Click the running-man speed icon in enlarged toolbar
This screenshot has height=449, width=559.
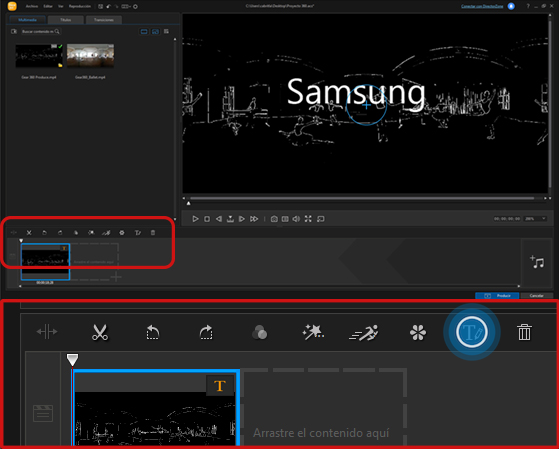364,333
